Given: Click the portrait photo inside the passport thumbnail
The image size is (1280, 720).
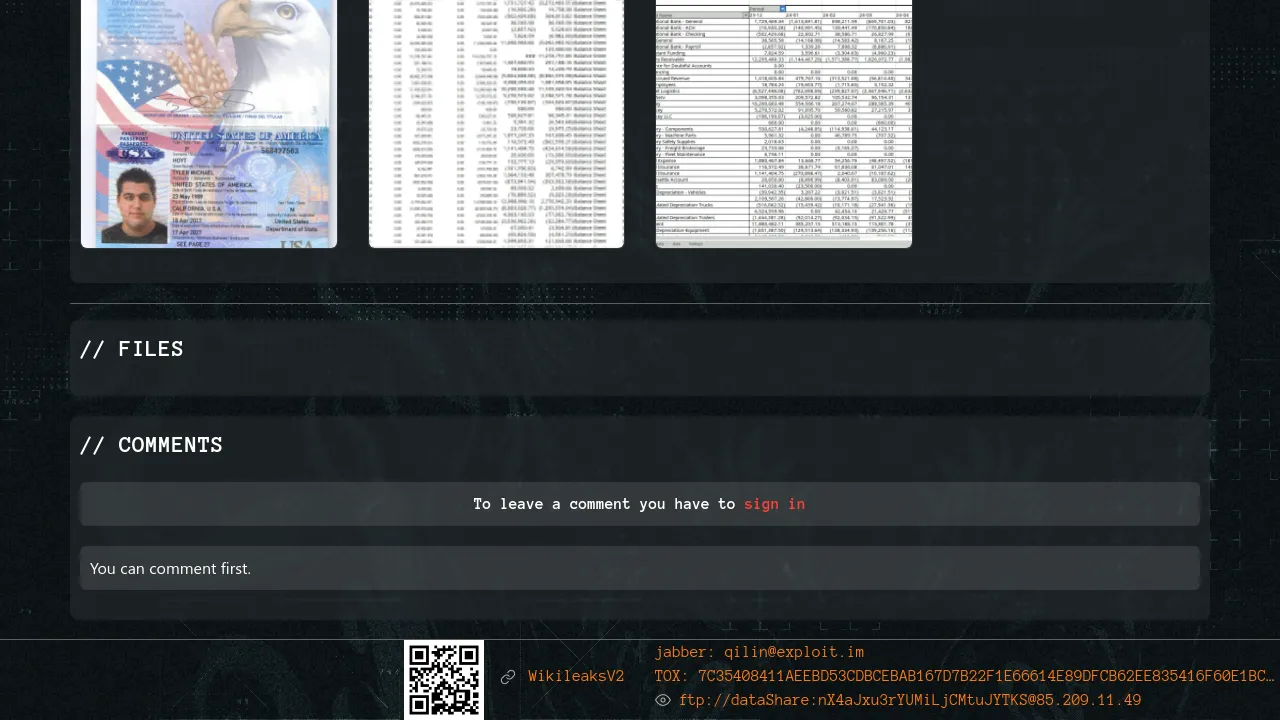Looking at the screenshot, I should pyautogui.click(x=135, y=205).
